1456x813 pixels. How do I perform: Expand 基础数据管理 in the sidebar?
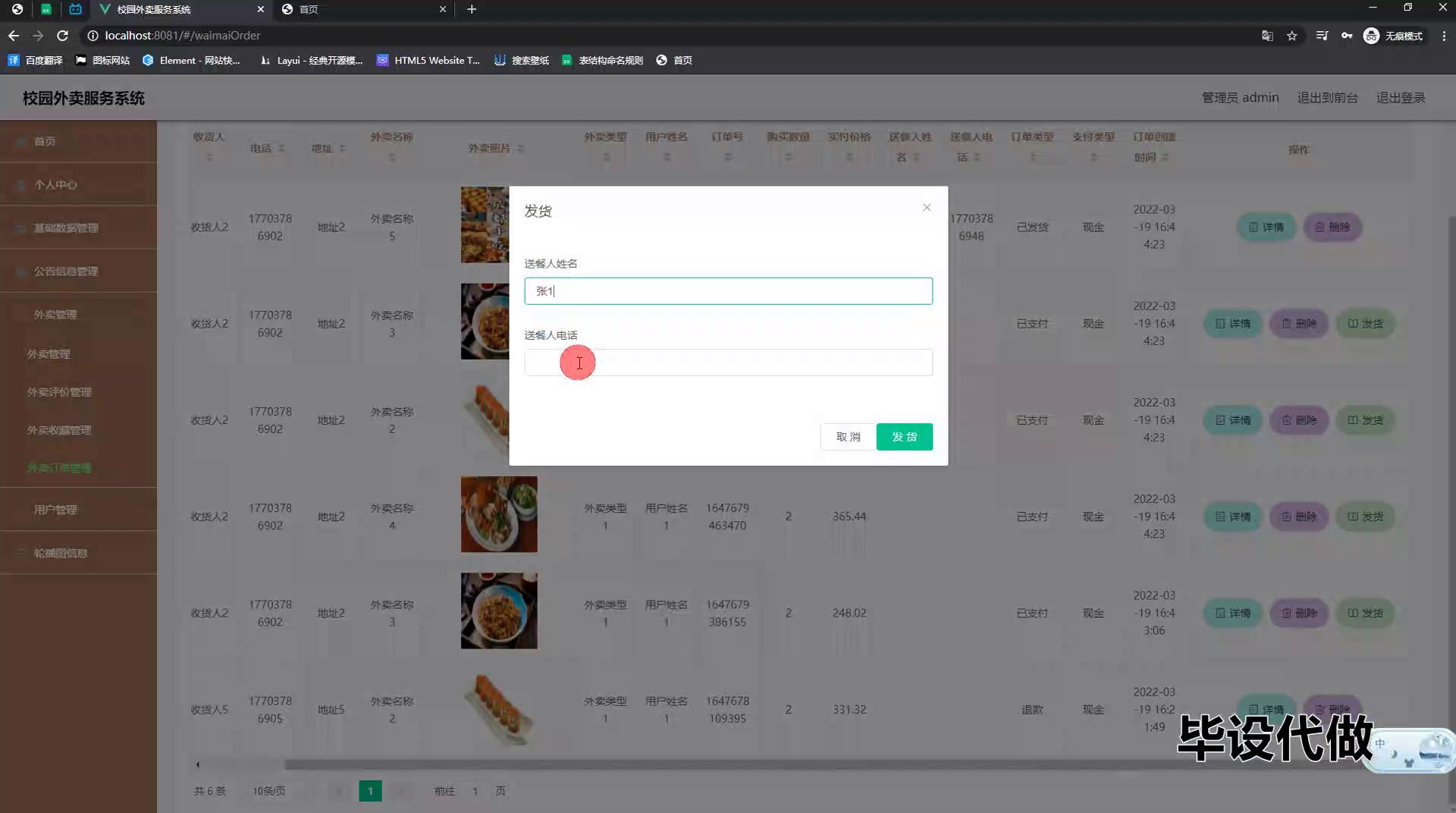click(66, 228)
